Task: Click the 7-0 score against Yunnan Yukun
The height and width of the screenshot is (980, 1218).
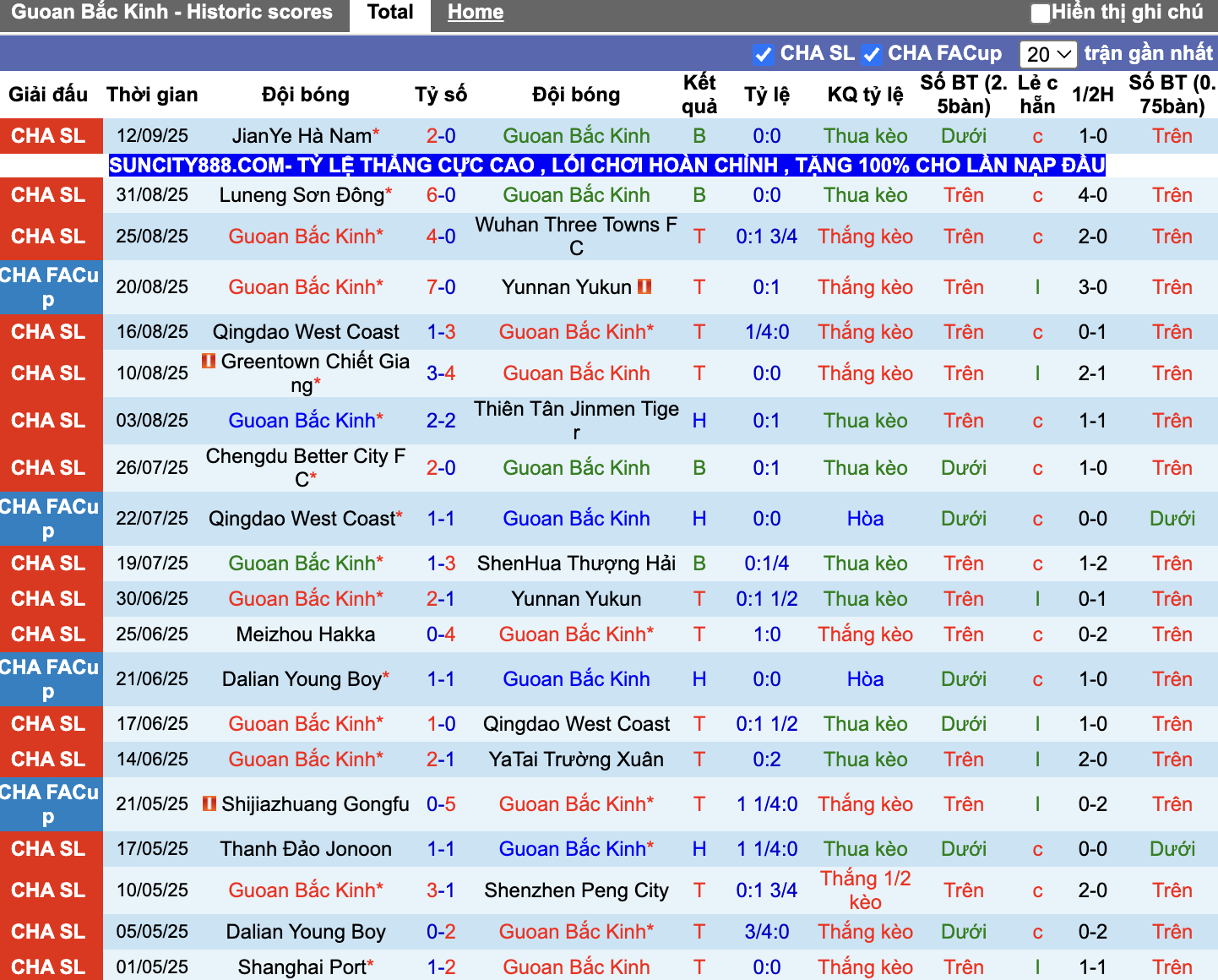Action: (x=441, y=287)
